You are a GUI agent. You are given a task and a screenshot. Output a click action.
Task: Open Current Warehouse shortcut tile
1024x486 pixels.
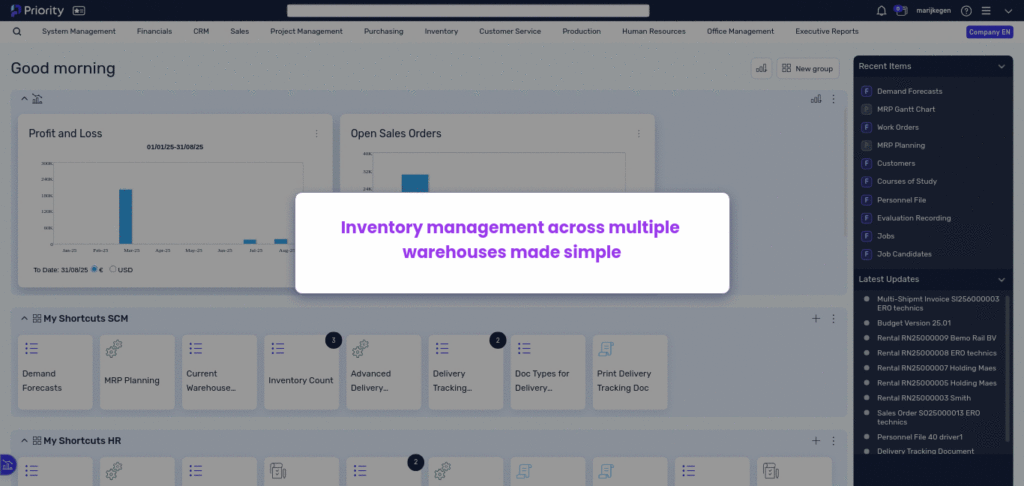219,372
